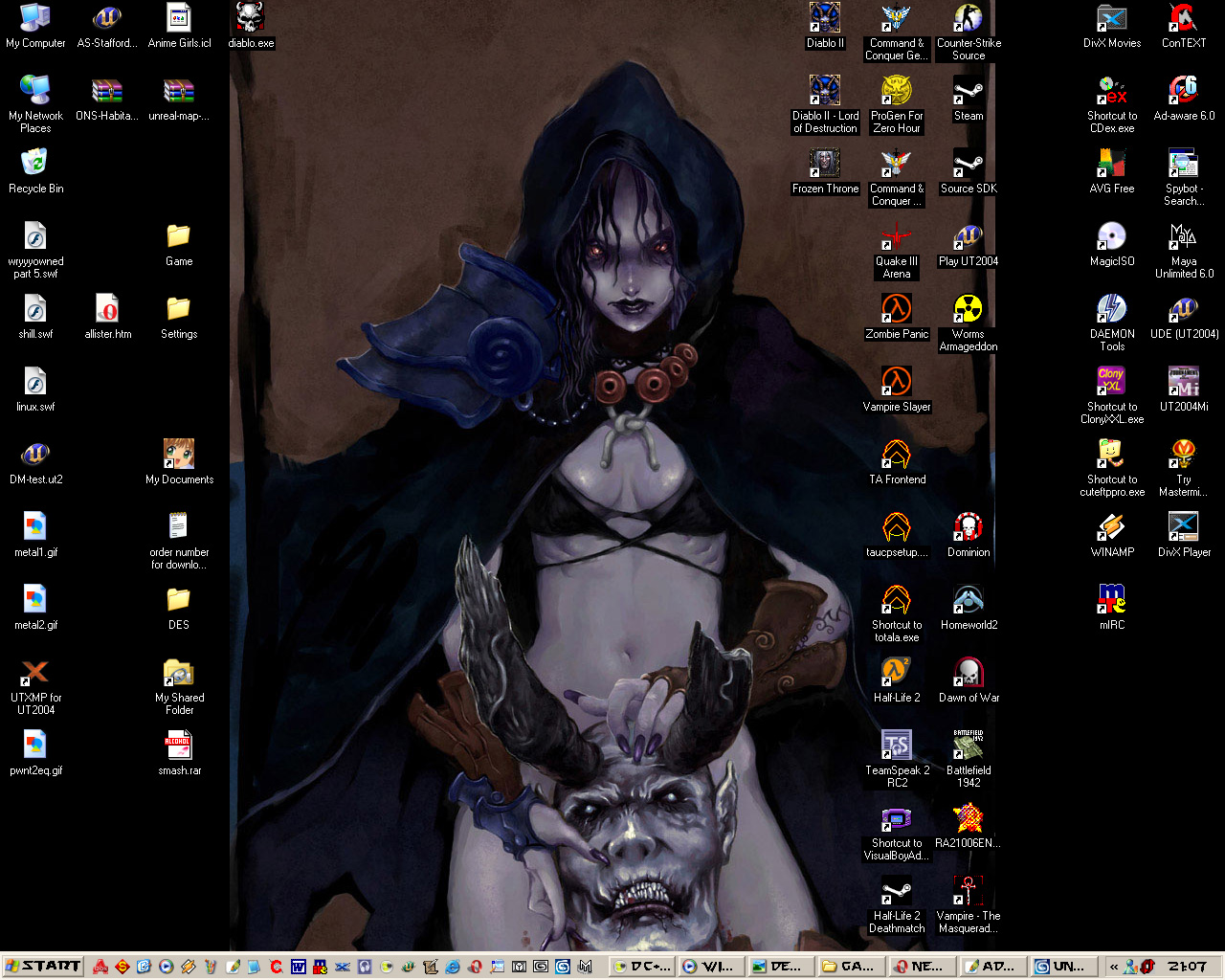This screenshot has height=980, width=1225.
Task: Select the metal2.gif image file
Action: click(x=35, y=608)
